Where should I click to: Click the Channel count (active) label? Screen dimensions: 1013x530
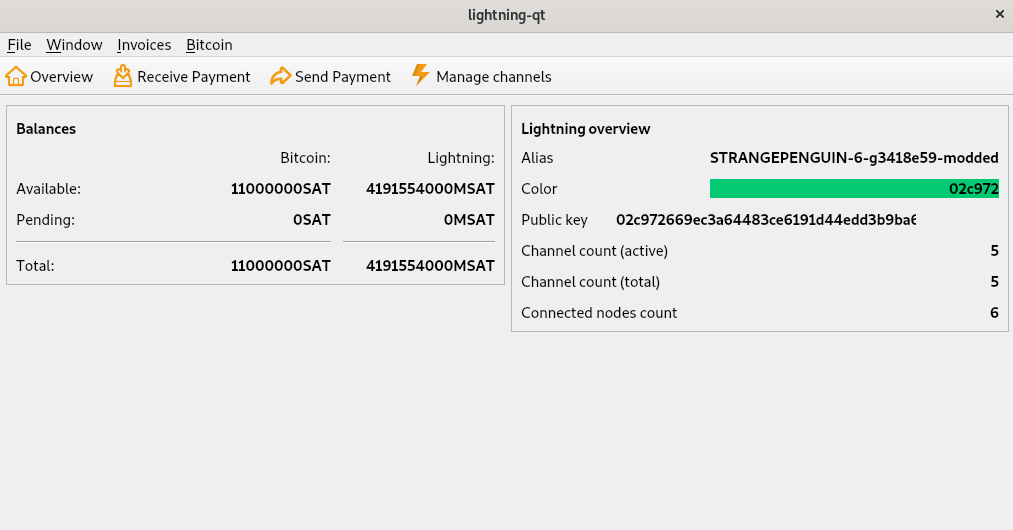594,251
